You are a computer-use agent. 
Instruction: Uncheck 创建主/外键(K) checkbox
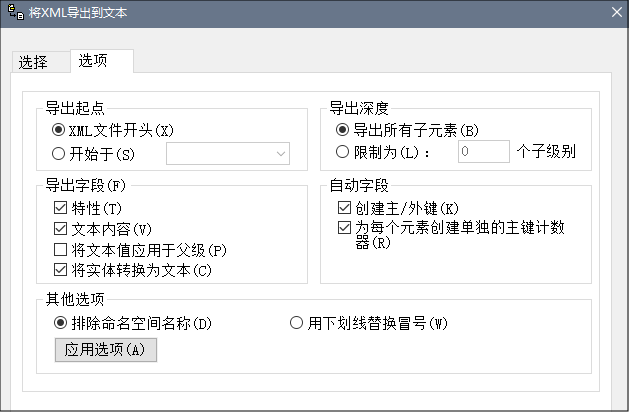click(346, 208)
